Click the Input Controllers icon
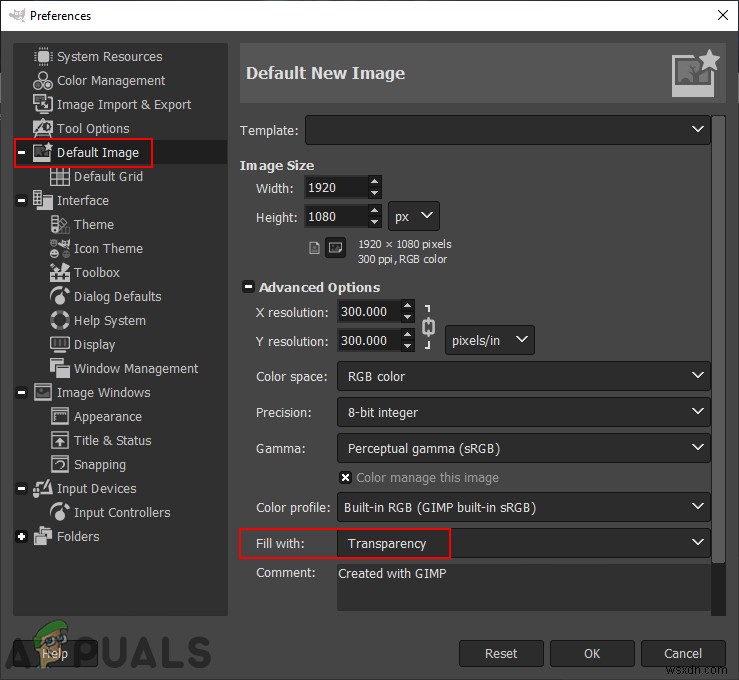This screenshot has width=739, height=680. coord(60,512)
